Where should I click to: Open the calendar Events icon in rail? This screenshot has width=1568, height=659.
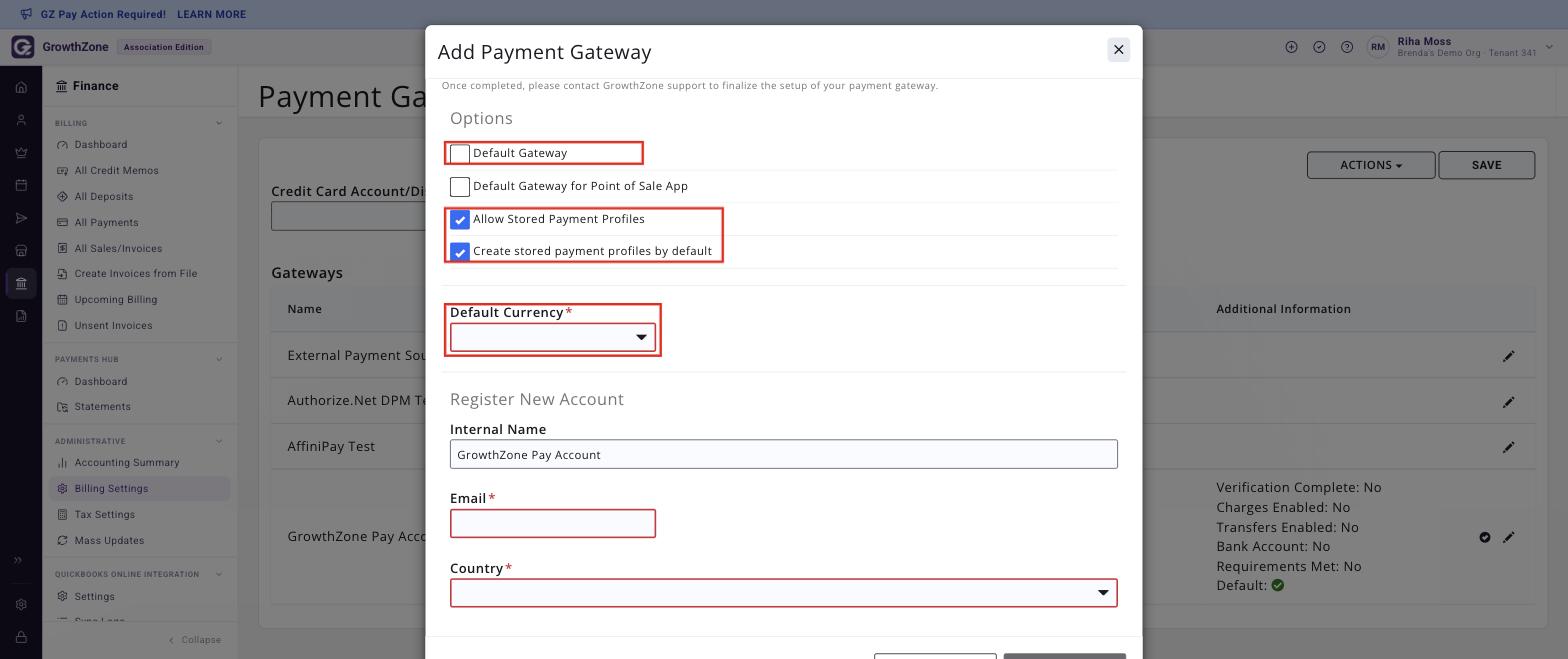[21, 185]
